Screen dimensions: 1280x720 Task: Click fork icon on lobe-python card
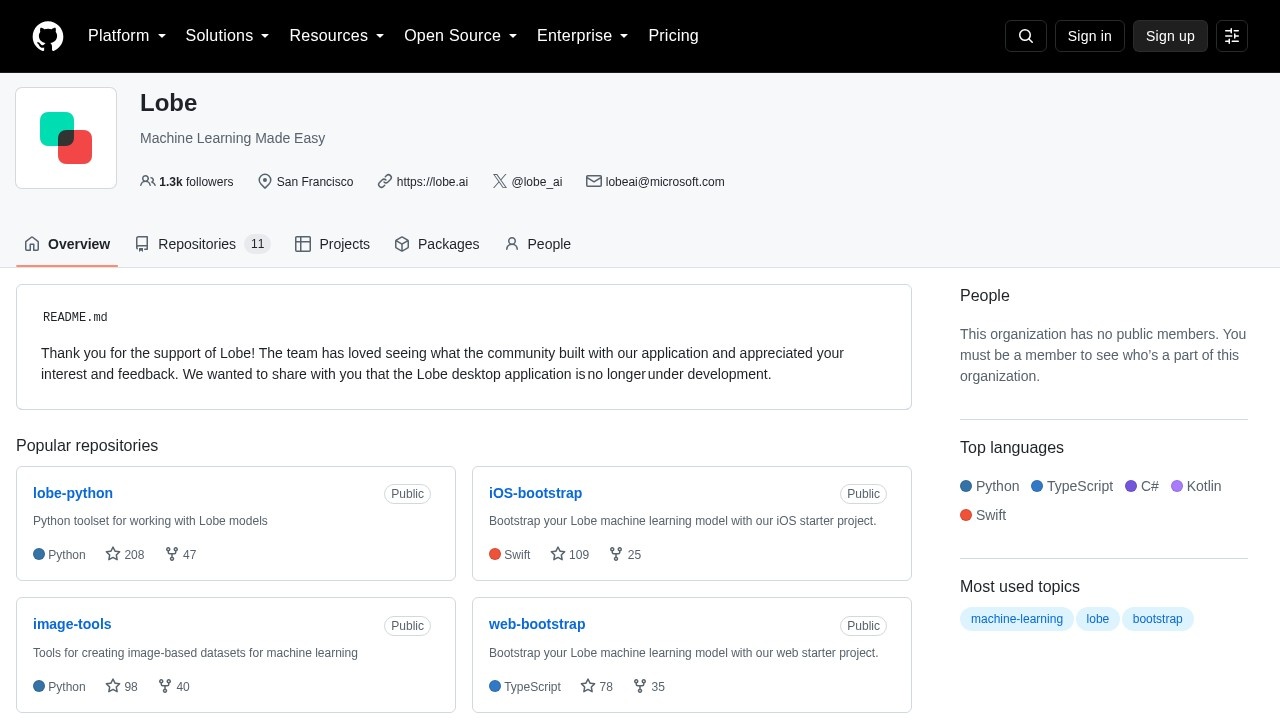point(172,554)
